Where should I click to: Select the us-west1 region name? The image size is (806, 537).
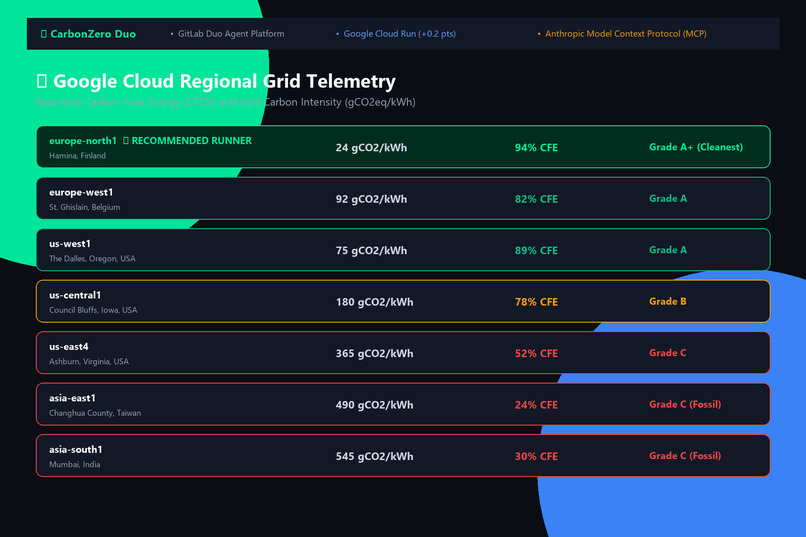69,244
